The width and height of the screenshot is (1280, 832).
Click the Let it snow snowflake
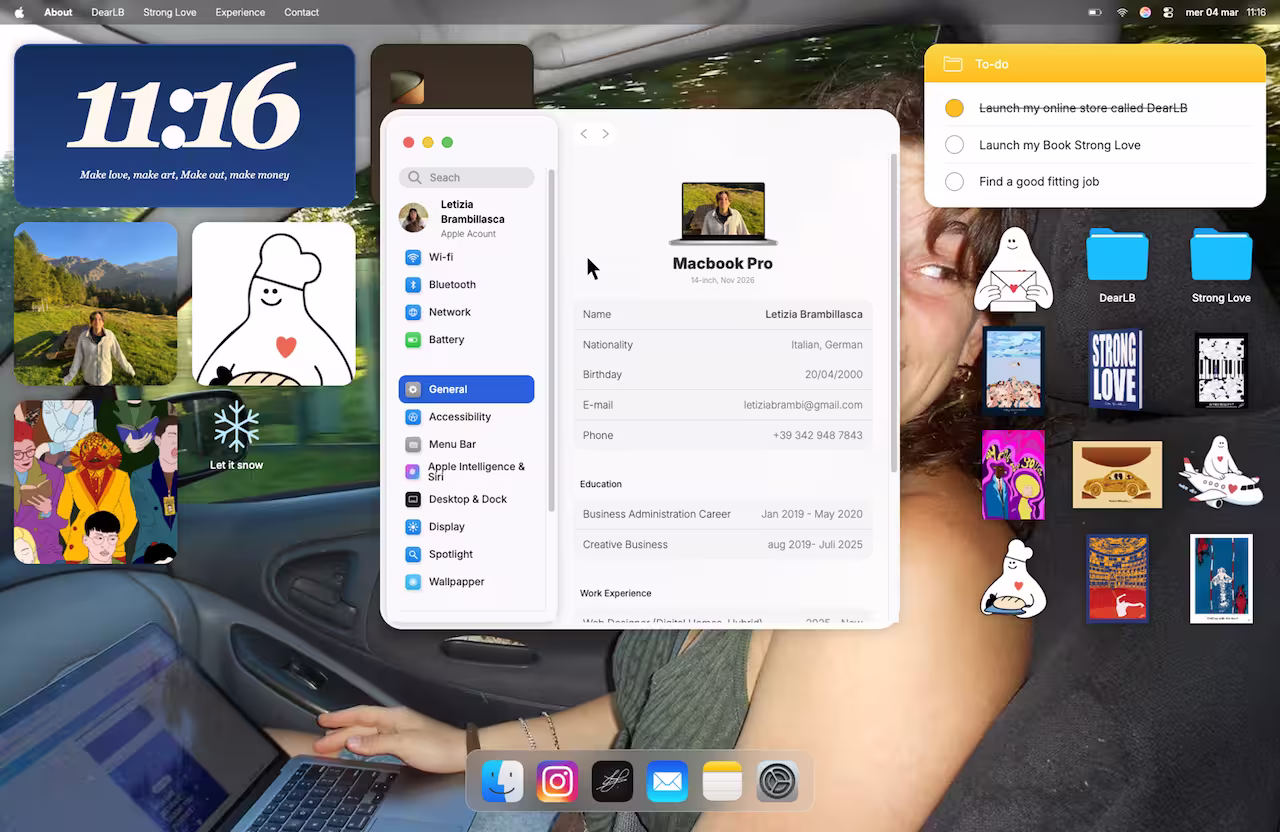tap(236, 427)
